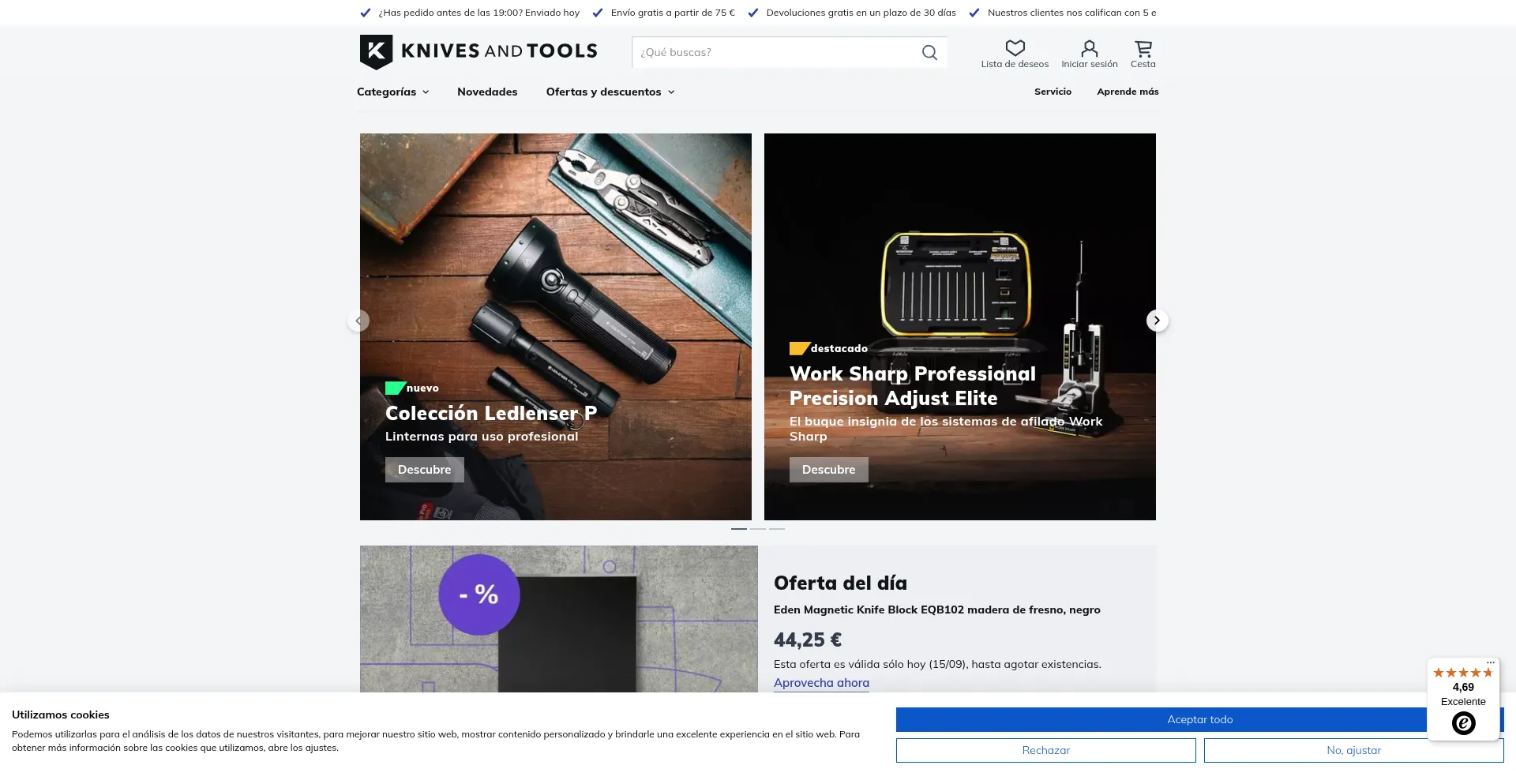Image resolution: width=1516 pixels, height=784 pixels.
Task: Expand the Categorías dropdown
Action: pyautogui.click(x=392, y=92)
